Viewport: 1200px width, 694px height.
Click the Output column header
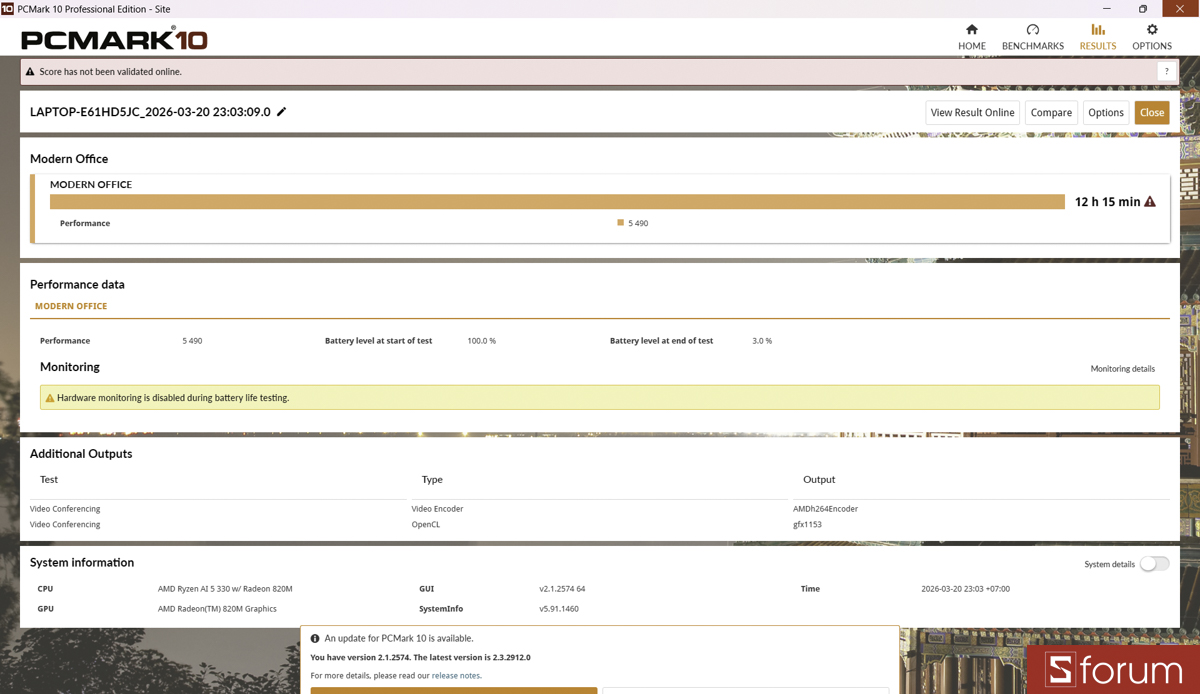819,480
